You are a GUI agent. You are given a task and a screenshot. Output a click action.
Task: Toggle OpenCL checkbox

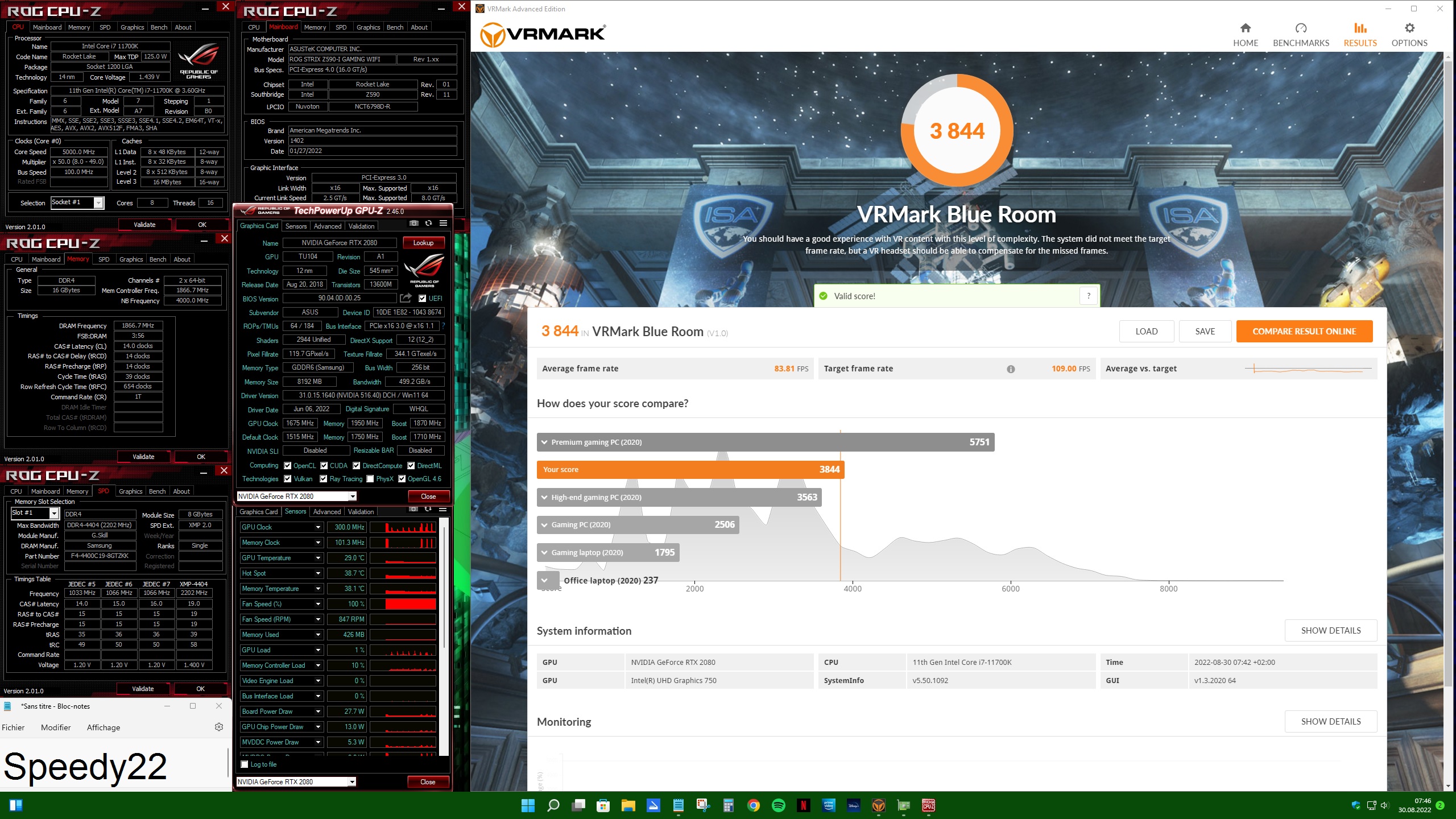[x=287, y=466]
